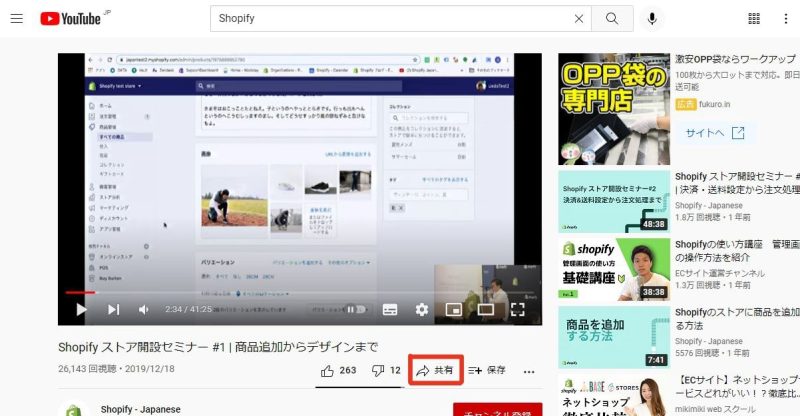Open the mikimiki web スクール channel name

[x=715, y=409]
